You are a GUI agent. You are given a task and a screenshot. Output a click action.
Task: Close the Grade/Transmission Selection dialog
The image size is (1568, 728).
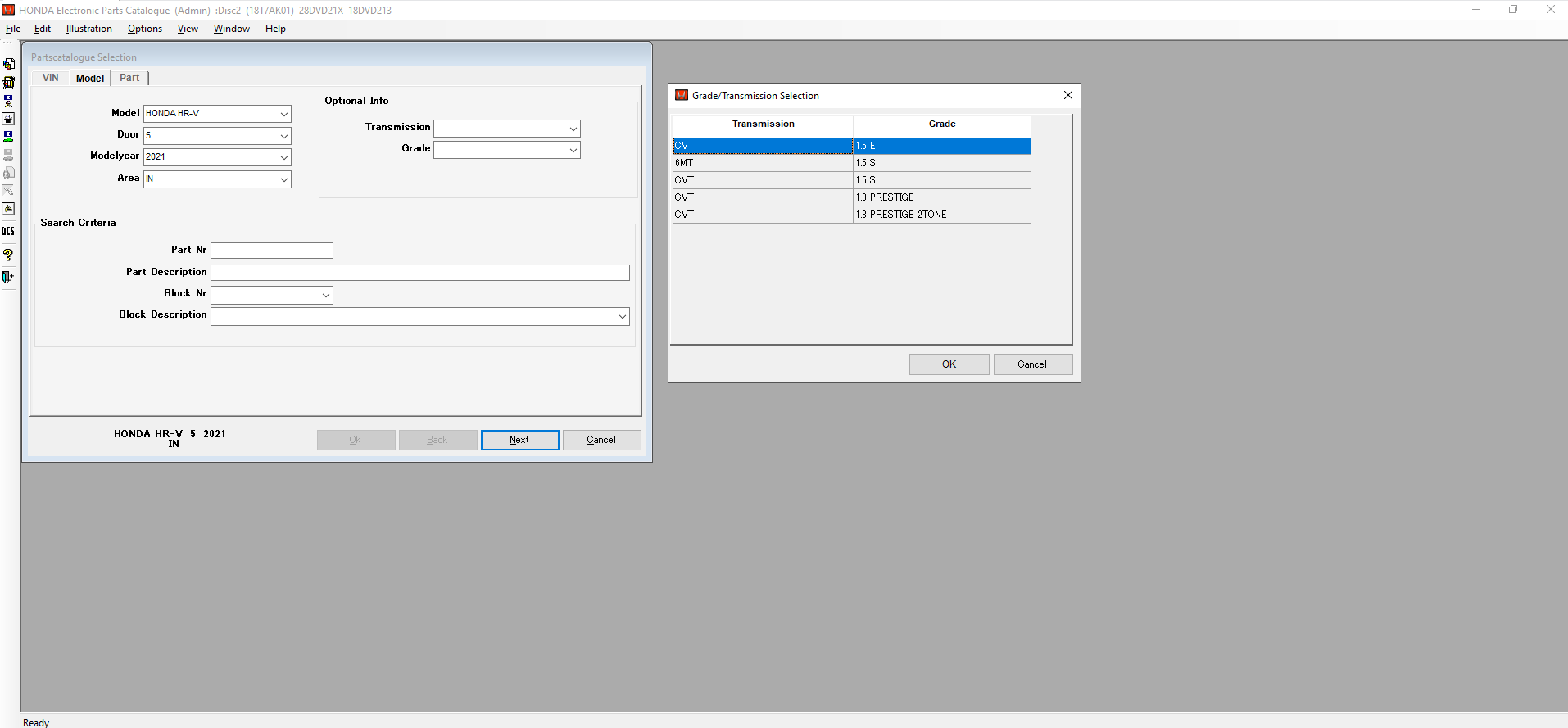(1067, 95)
